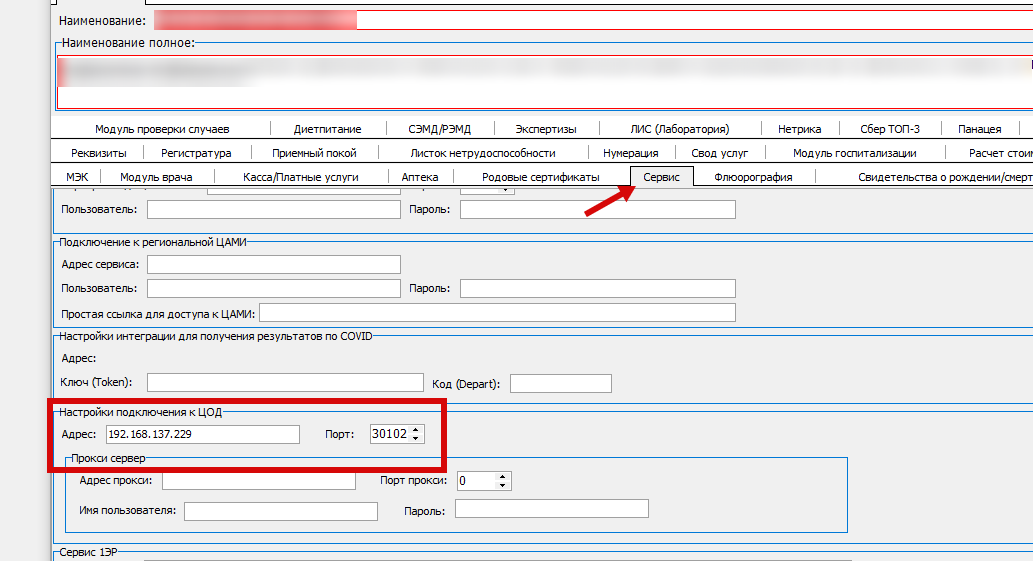
Task: Switch to the Модуль госпитализации tab
Action: [x=854, y=153]
